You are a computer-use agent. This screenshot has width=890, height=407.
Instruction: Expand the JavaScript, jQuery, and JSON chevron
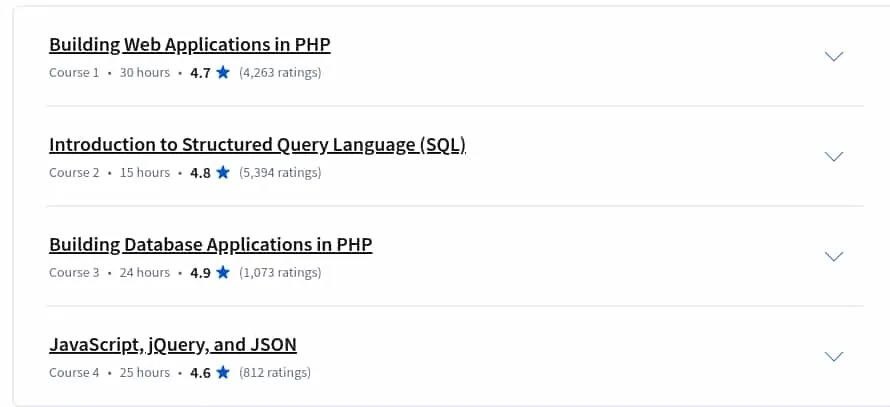(x=833, y=356)
